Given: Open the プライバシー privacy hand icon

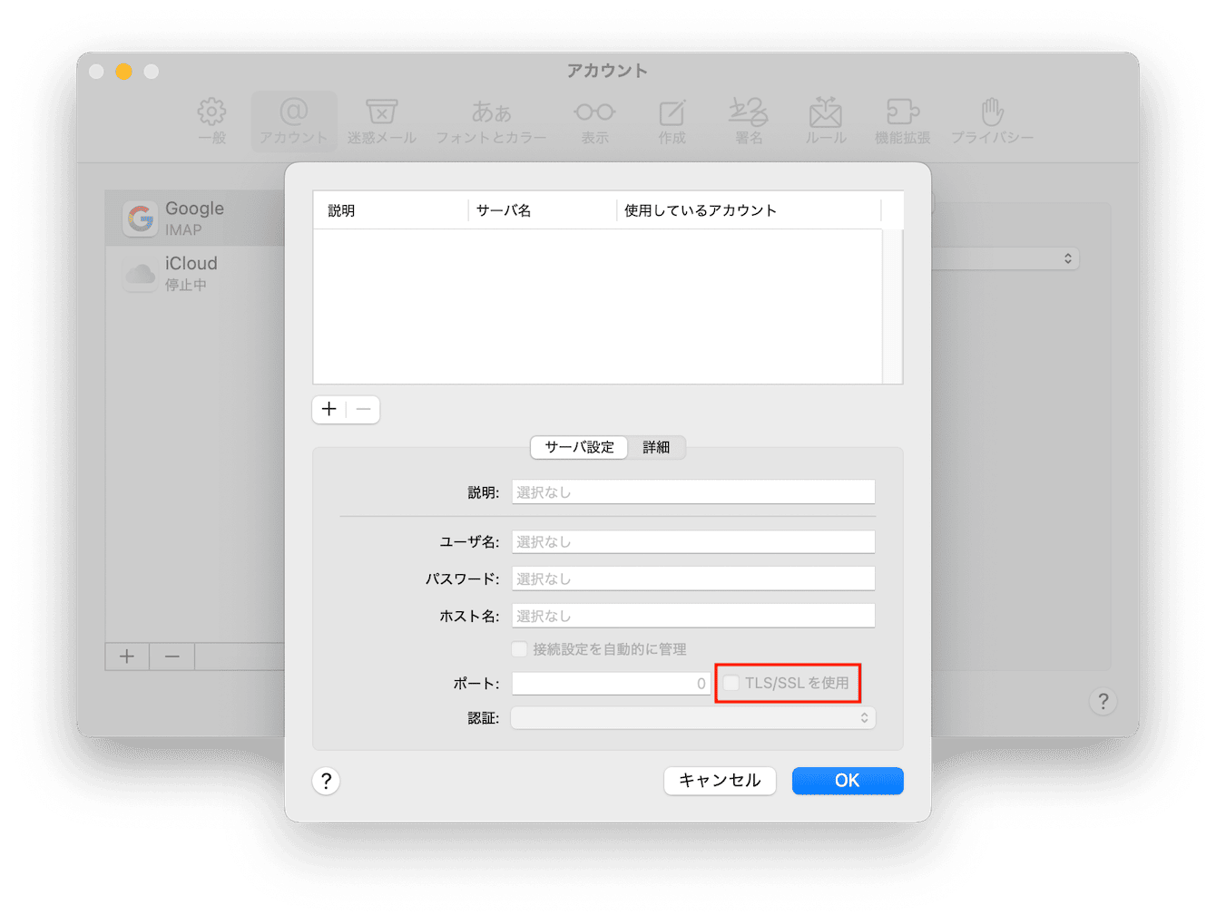Looking at the screenshot, I should click(x=991, y=112).
